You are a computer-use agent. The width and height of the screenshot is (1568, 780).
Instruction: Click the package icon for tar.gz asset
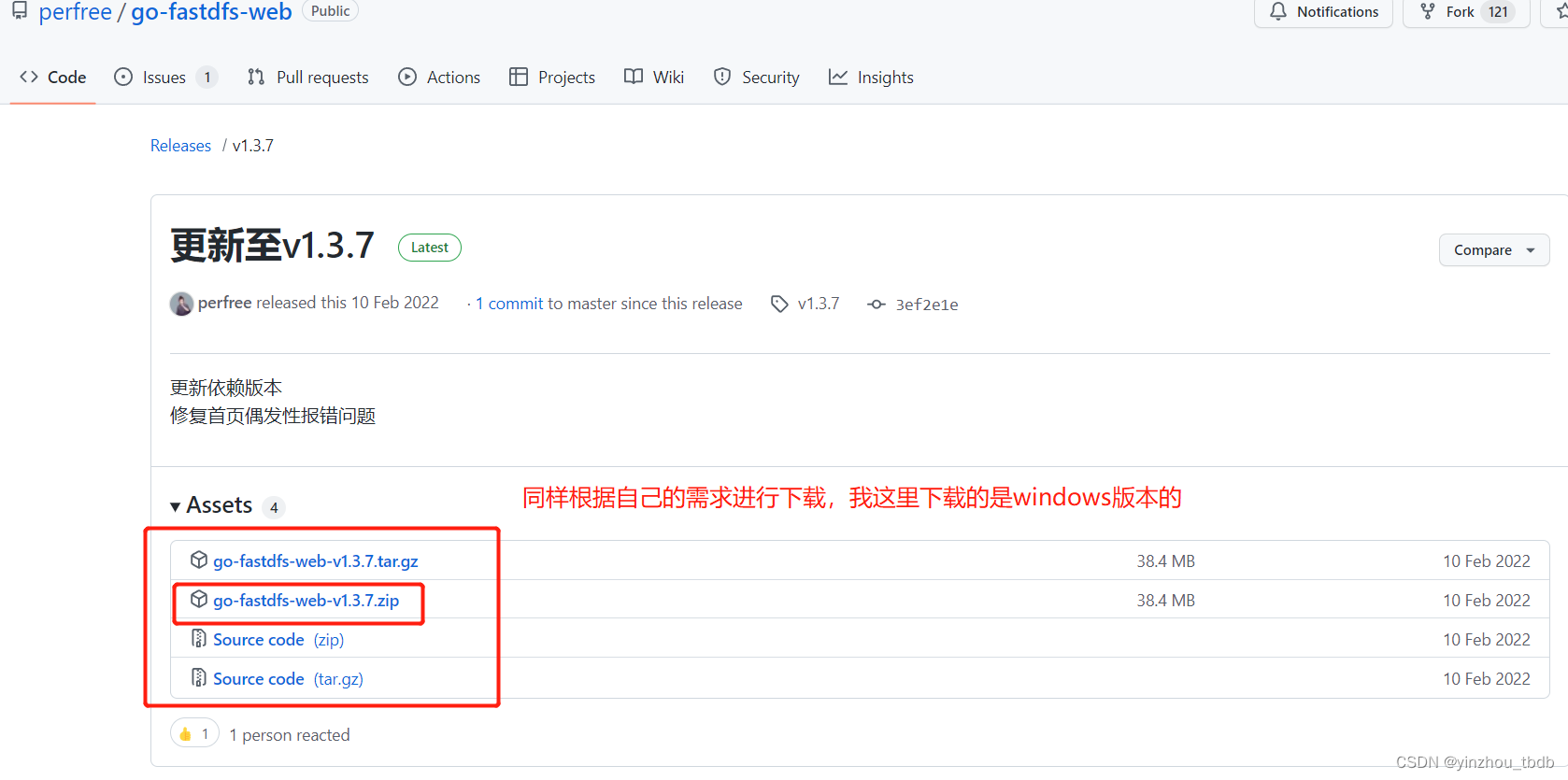coord(198,560)
